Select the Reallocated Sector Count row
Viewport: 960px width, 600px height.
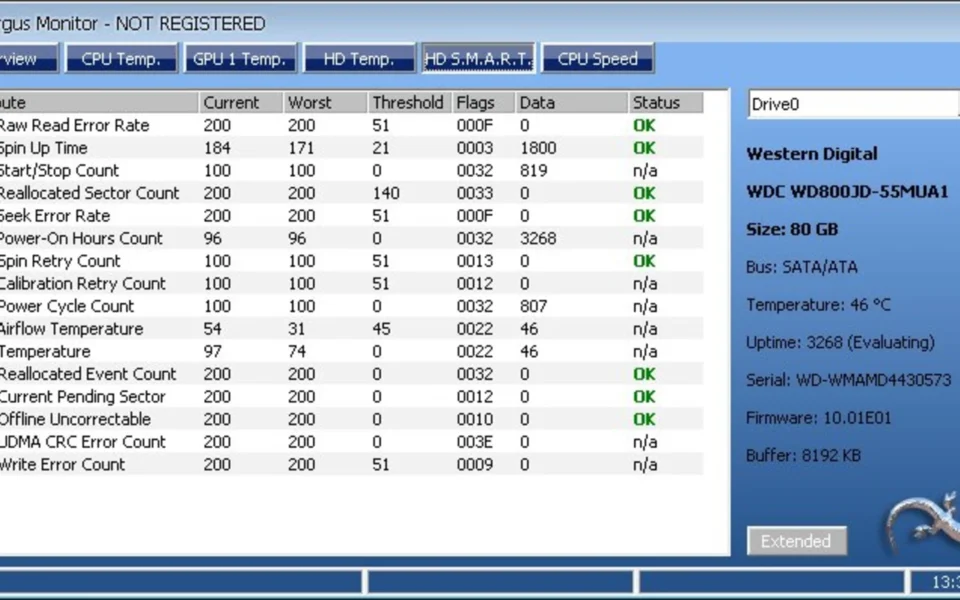[x=351, y=193]
